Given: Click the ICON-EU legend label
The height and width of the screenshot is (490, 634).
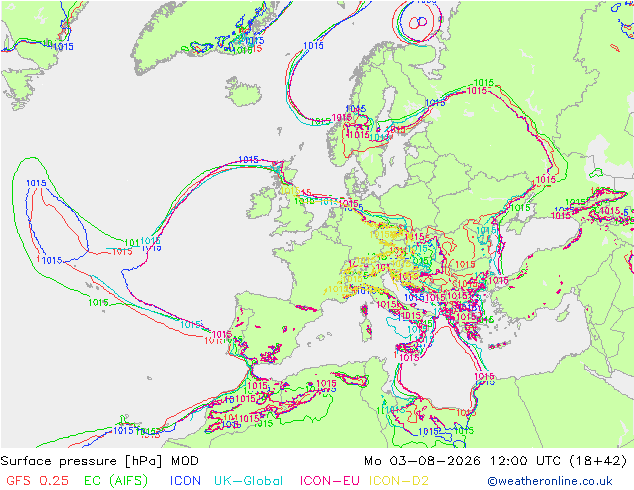Looking at the screenshot, I should [x=330, y=481].
